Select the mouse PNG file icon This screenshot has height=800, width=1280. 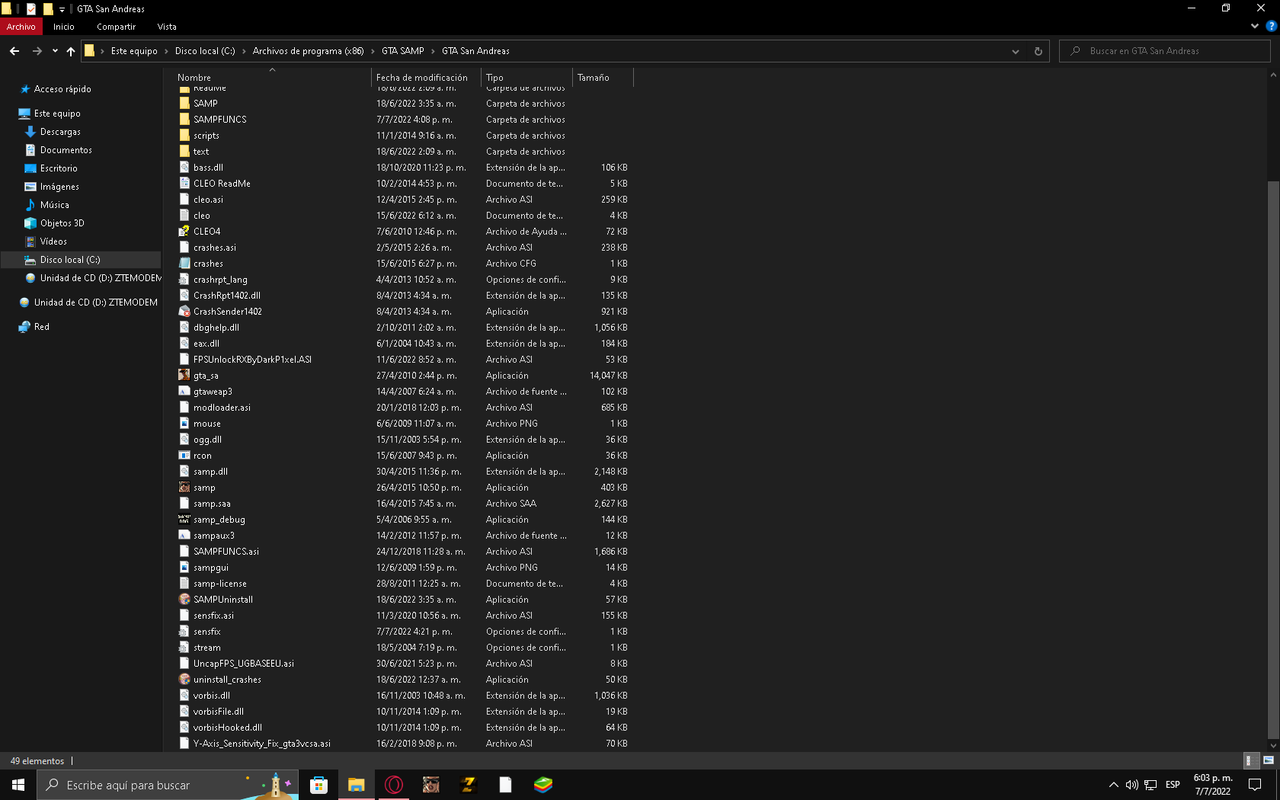[184, 423]
